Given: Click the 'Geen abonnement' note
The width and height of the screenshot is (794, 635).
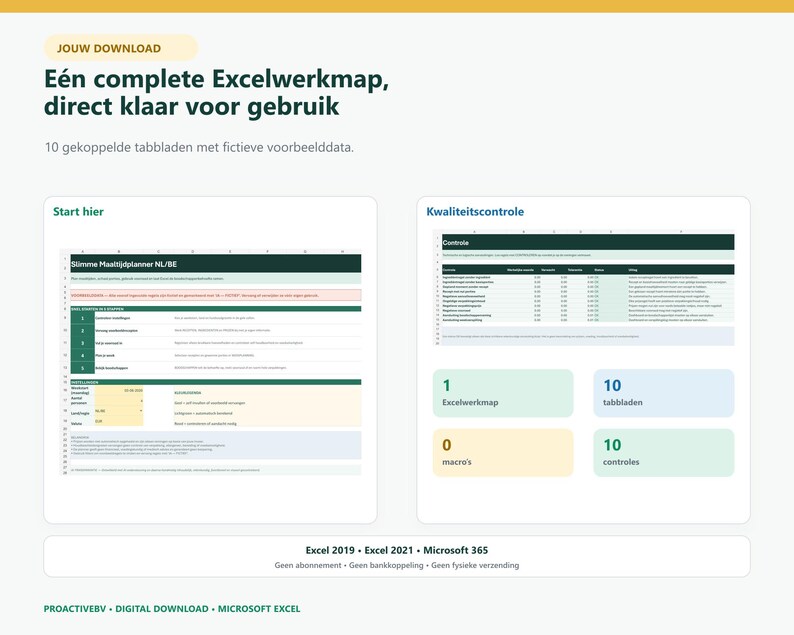Looking at the screenshot, I should pyautogui.click(x=308, y=565).
